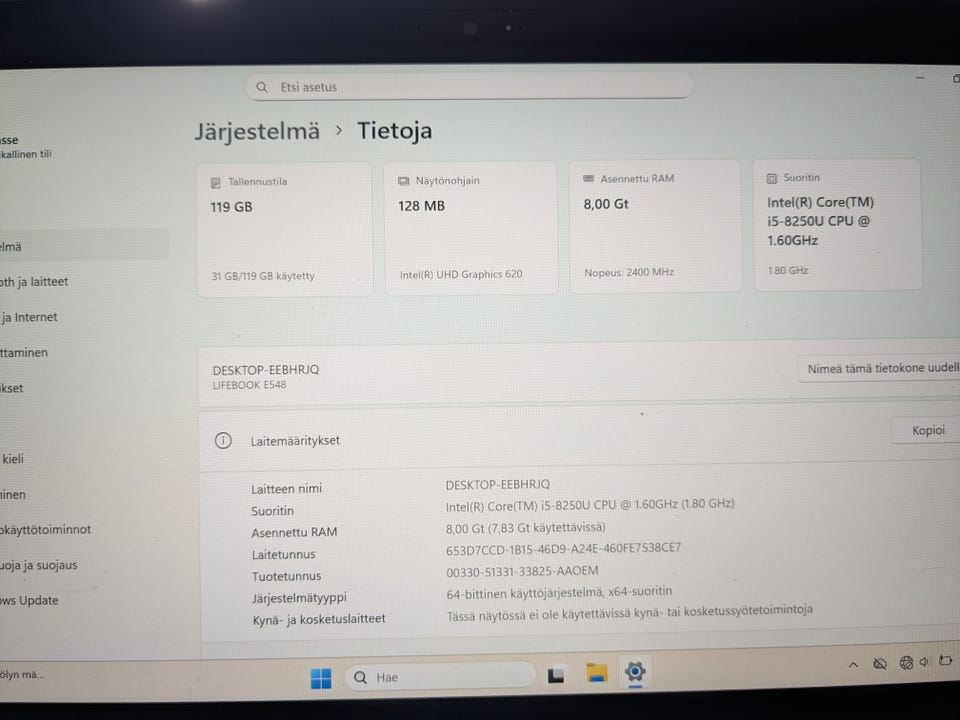The image size is (960, 720).
Task: Open Tietosuoja ja suojaus in sidebar
Action: (39, 565)
